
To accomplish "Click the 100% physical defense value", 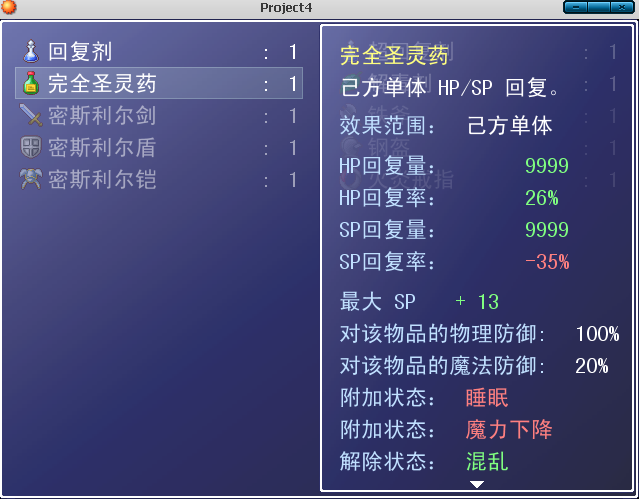I will [x=597, y=334].
